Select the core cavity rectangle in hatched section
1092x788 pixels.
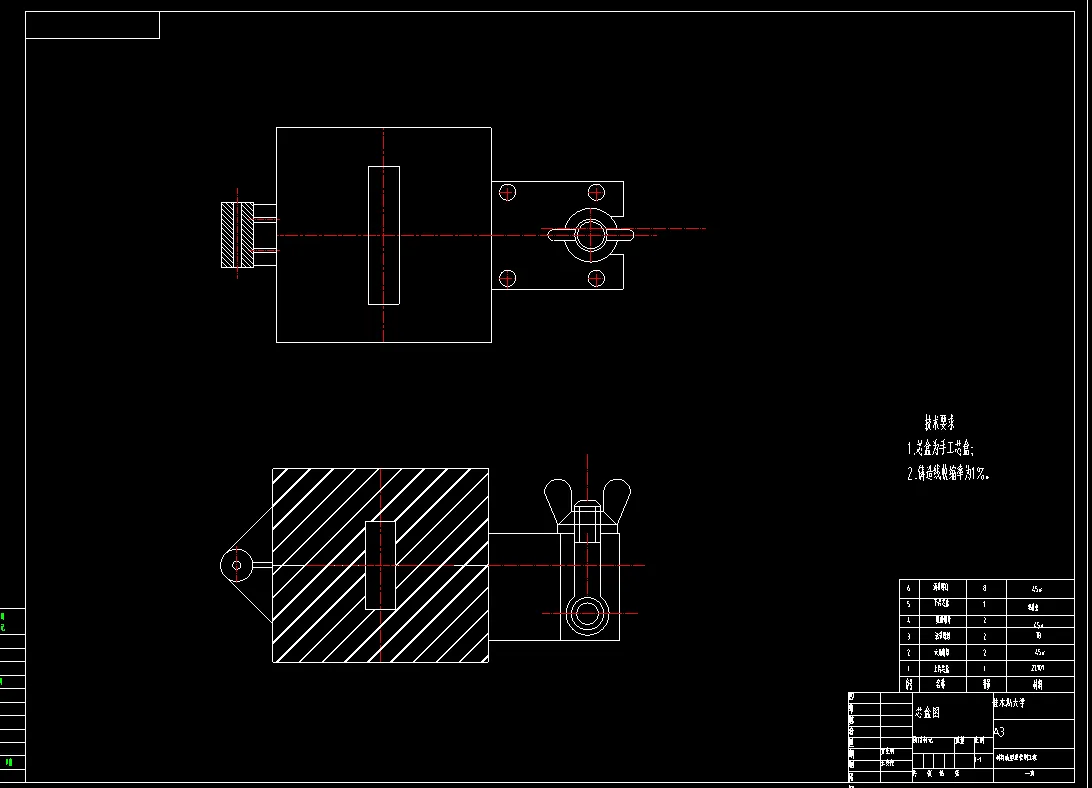click(380, 565)
